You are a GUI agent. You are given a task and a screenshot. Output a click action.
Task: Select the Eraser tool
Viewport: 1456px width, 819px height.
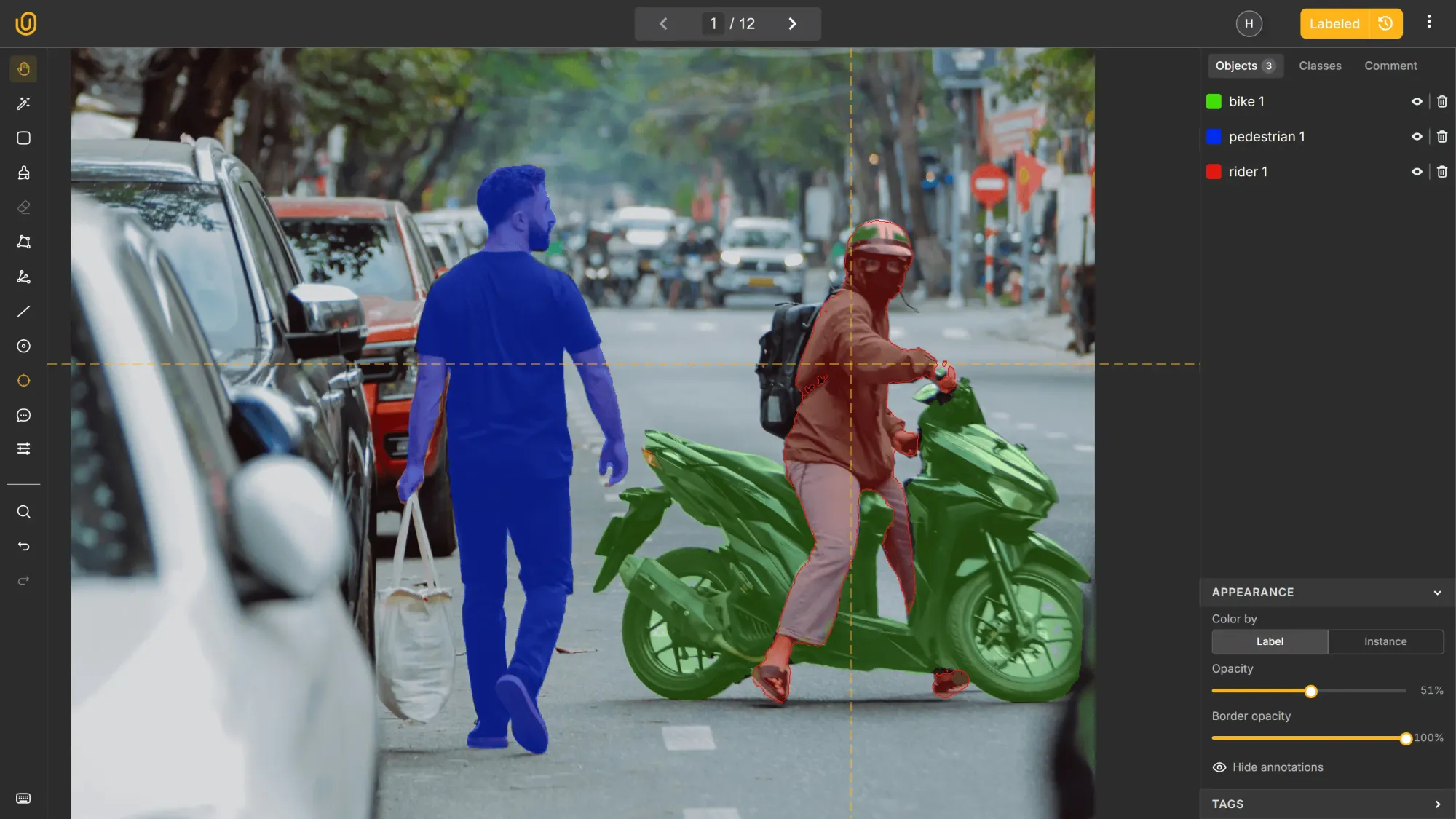pyautogui.click(x=23, y=207)
